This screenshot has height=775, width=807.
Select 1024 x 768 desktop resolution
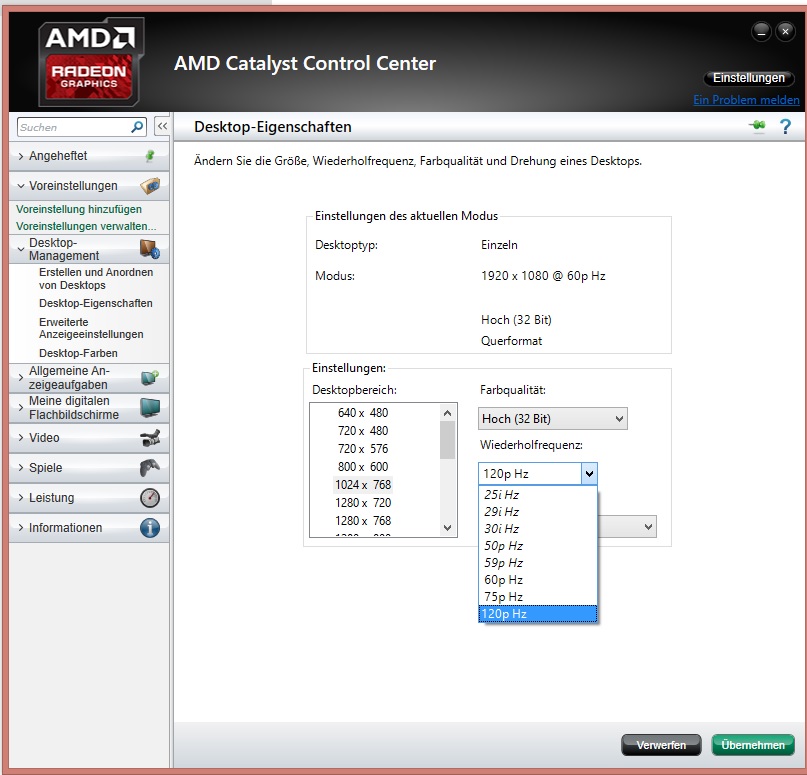point(363,485)
